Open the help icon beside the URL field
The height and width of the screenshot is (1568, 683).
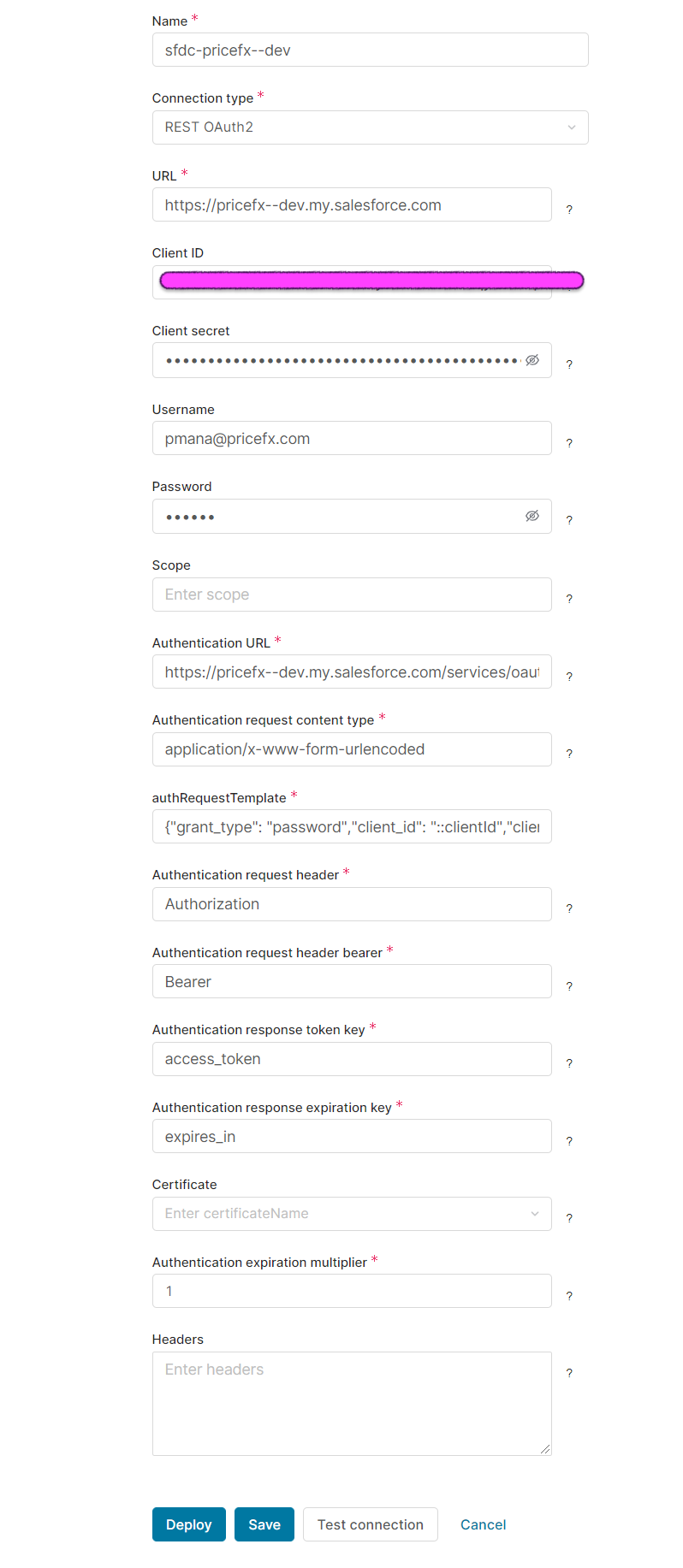point(569,210)
